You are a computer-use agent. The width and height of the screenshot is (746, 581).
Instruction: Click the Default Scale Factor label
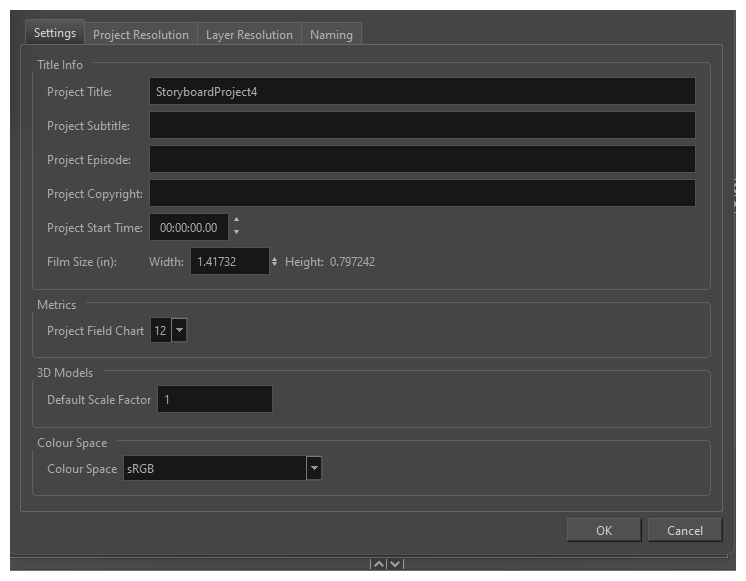click(99, 400)
